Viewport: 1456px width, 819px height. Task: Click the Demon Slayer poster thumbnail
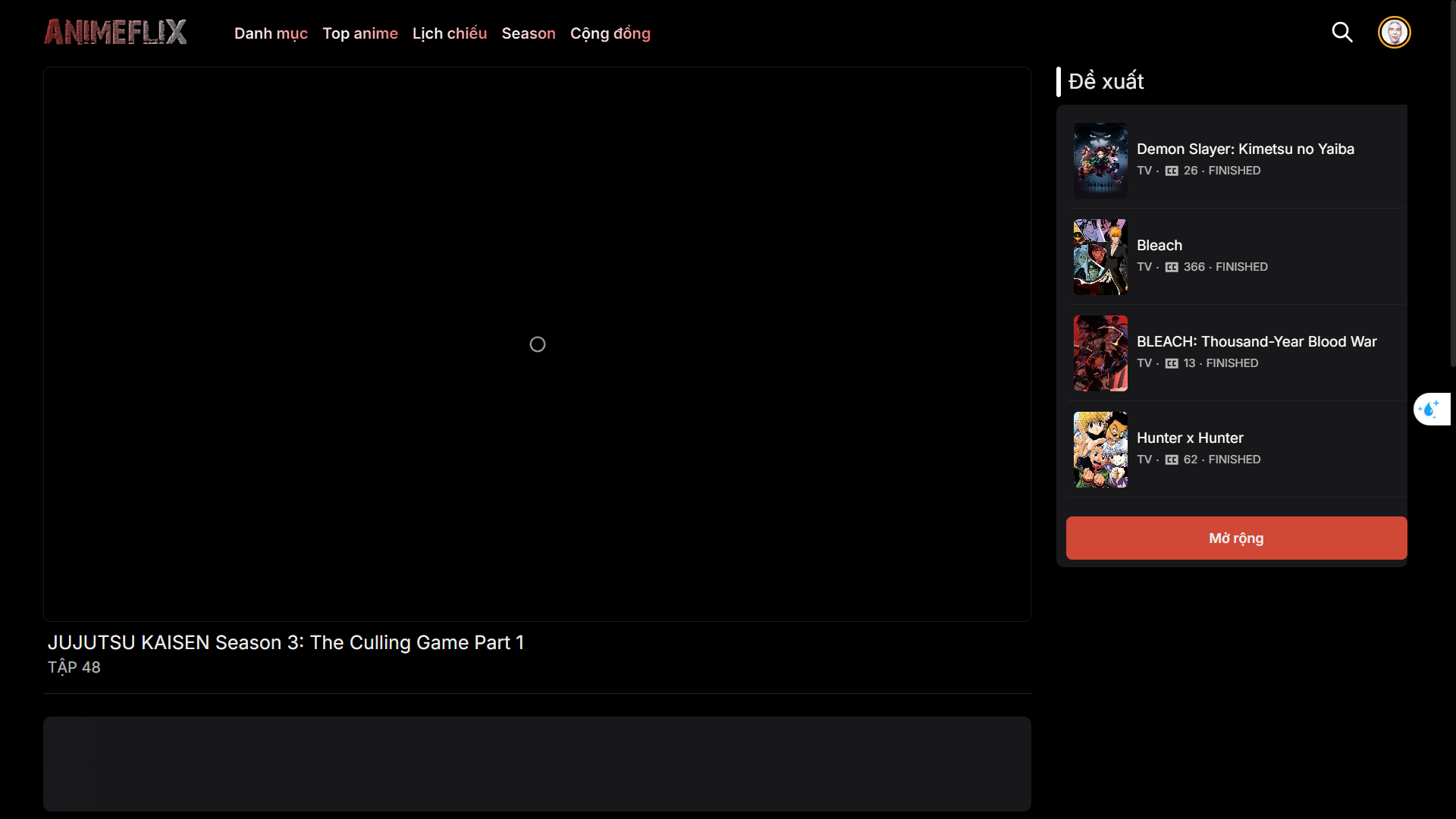1100,160
